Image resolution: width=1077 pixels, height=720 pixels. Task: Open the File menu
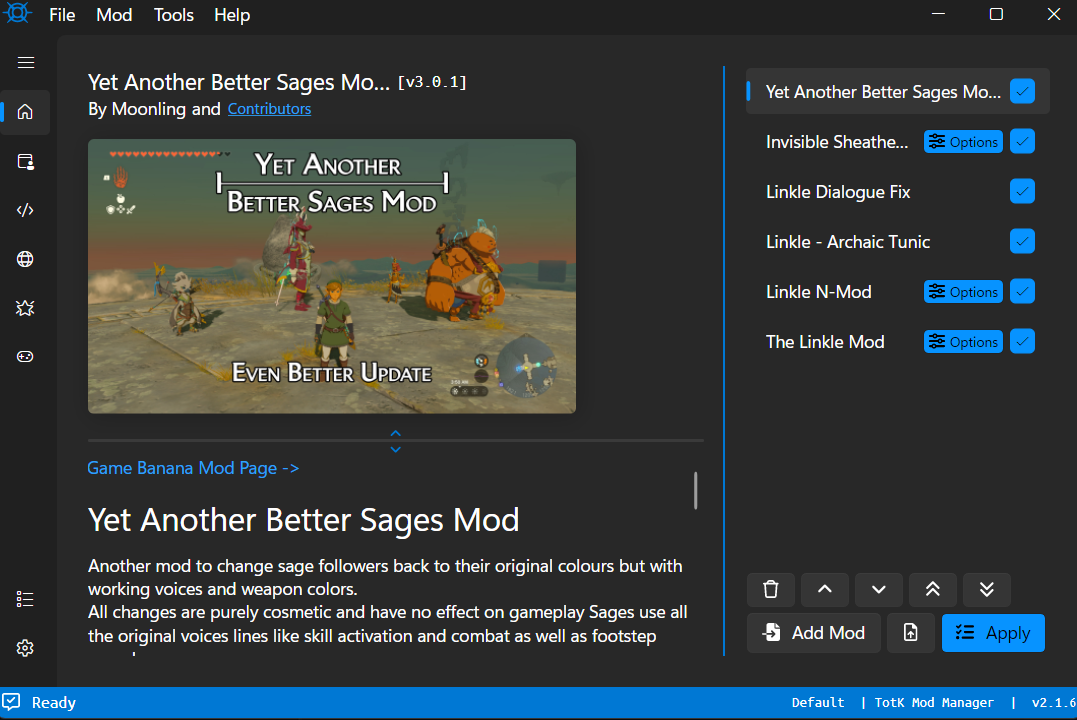coord(62,14)
